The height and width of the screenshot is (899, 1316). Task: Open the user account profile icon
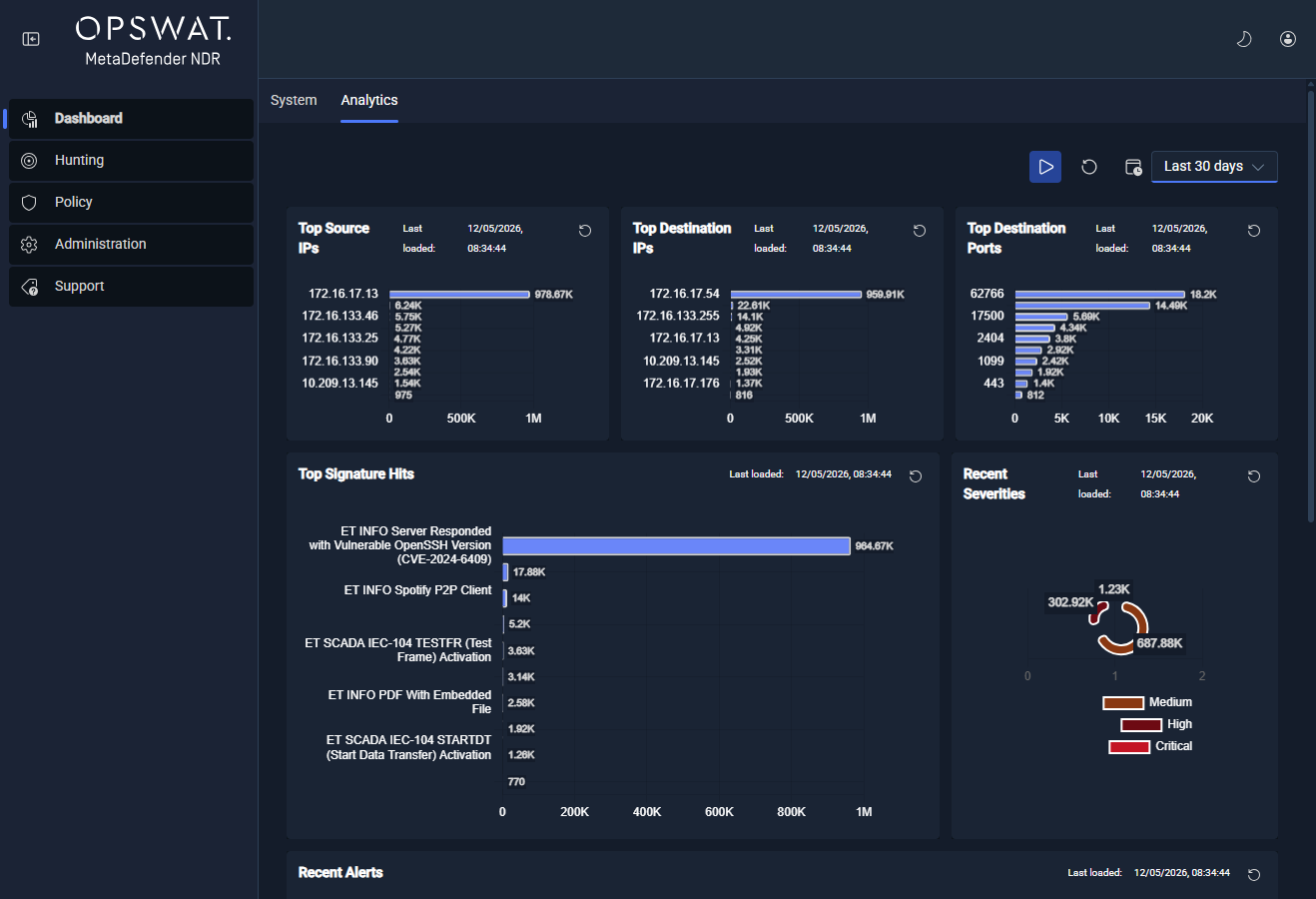pyautogui.click(x=1288, y=39)
